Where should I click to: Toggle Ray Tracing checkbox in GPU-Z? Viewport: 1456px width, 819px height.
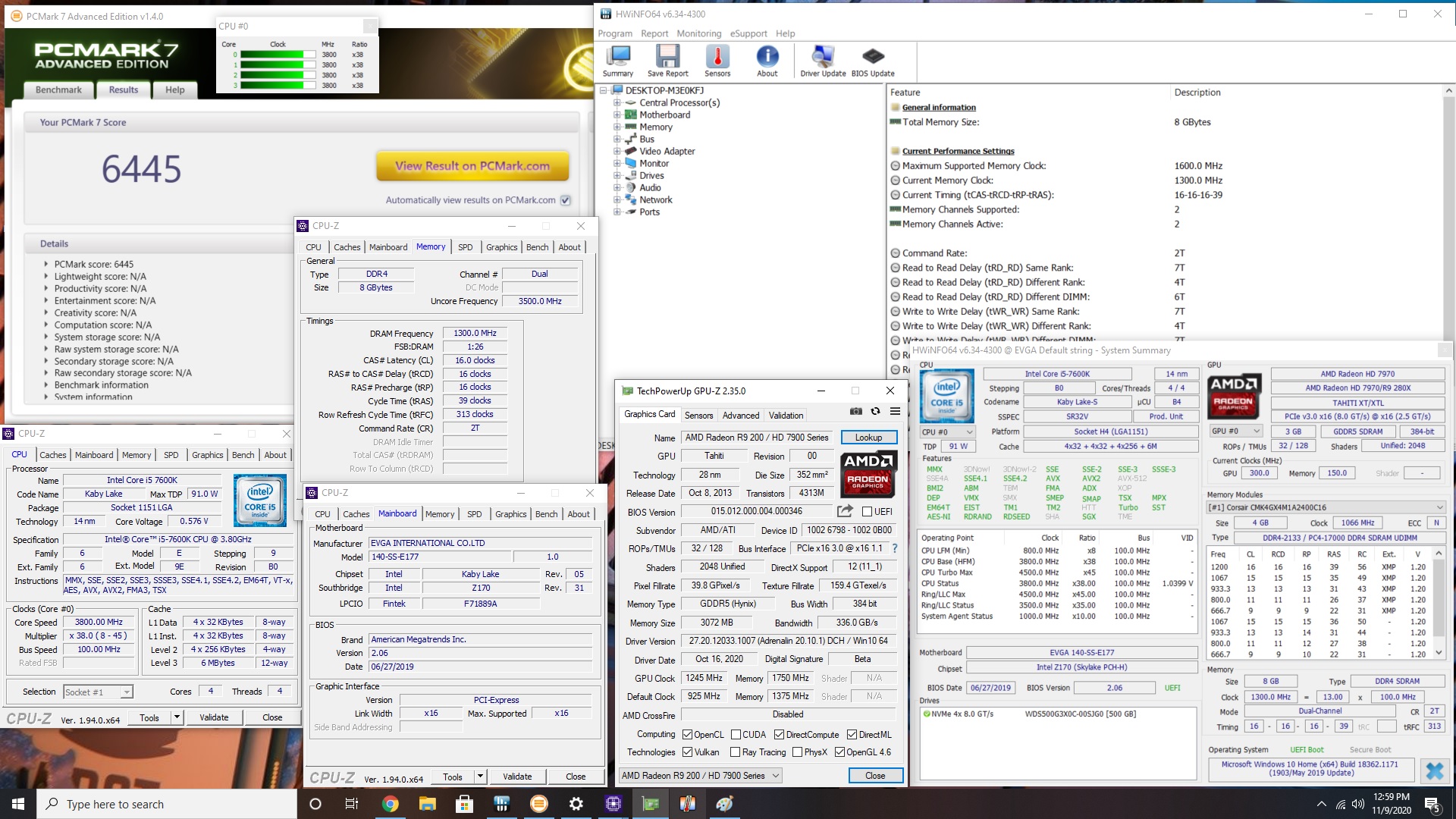pyautogui.click(x=735, y=752)
